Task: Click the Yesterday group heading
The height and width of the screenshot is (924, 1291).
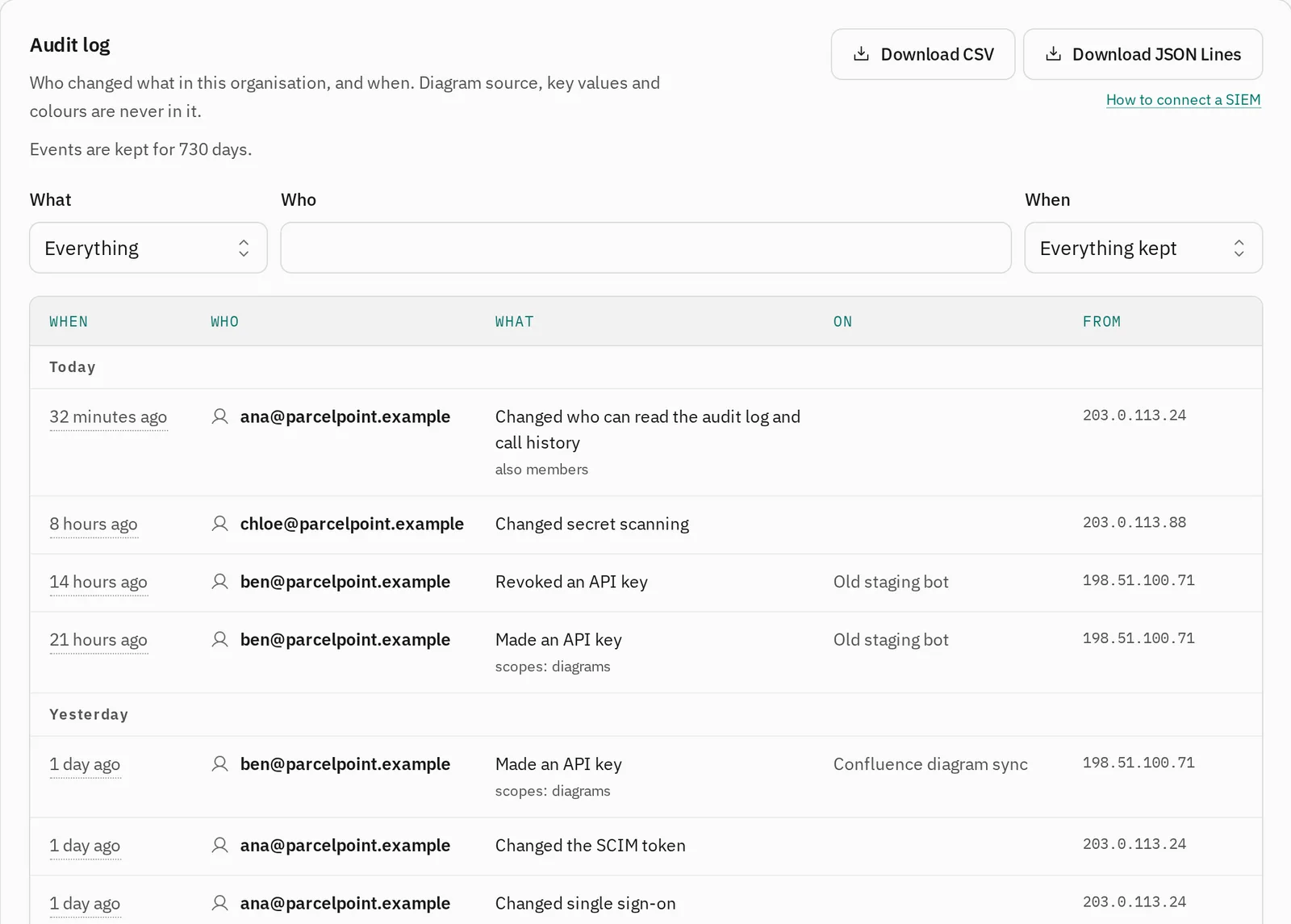Action: pyautogui.click(x=89, y=715)
